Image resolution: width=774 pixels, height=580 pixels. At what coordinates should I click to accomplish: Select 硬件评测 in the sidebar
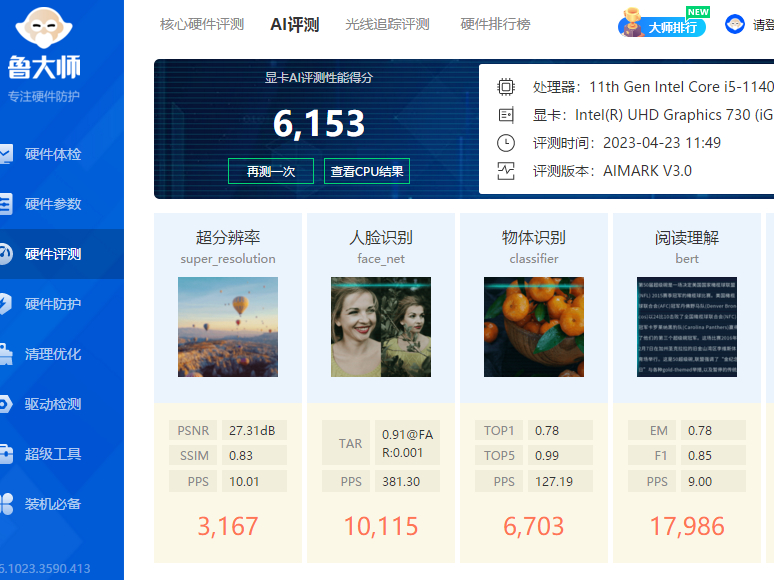tap(62, 254)
